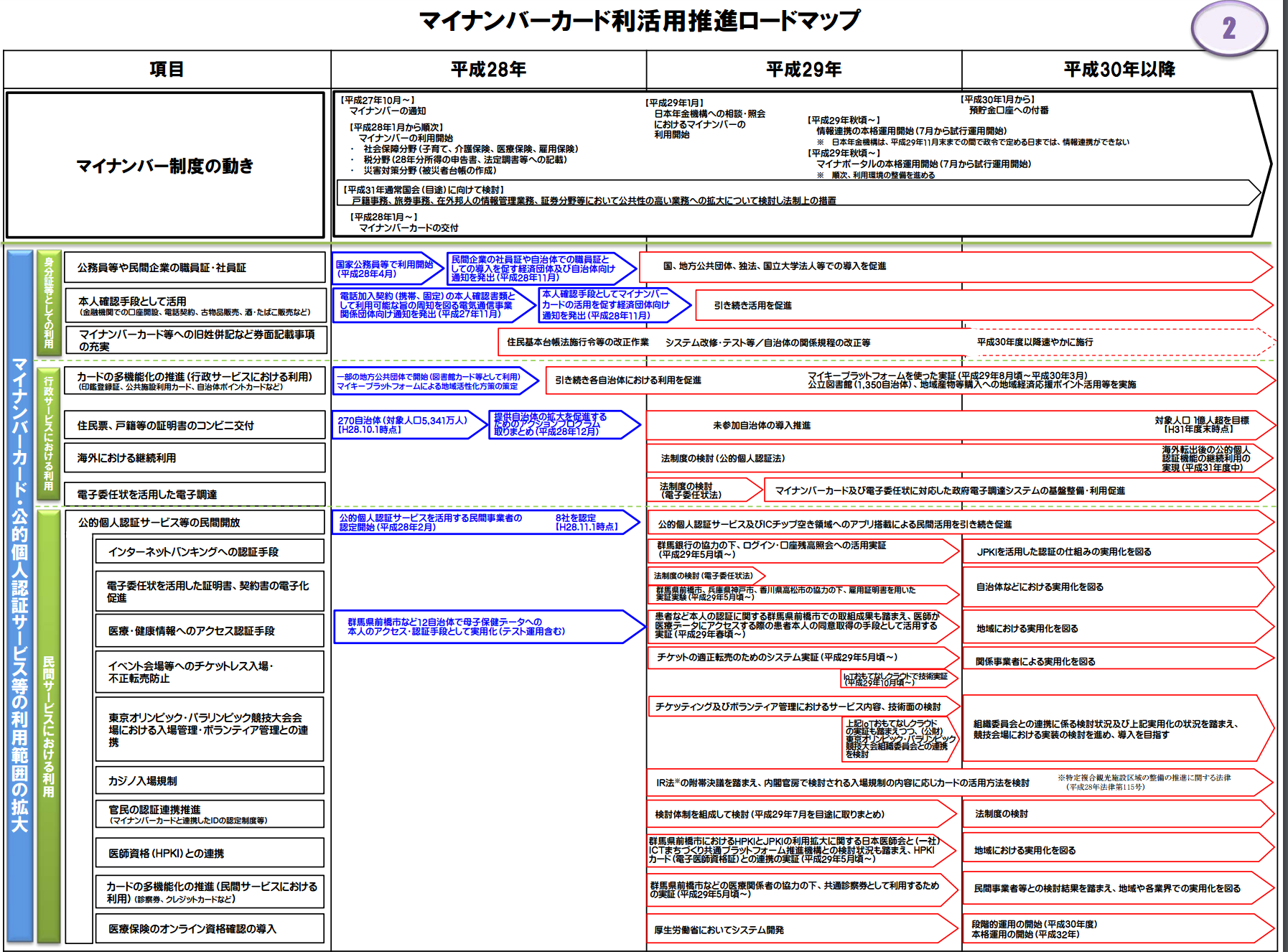The image size is (1288, 952).
Task: Click 東京オリンピック・パラリンピック競技大会 item box
Action: 210,729
